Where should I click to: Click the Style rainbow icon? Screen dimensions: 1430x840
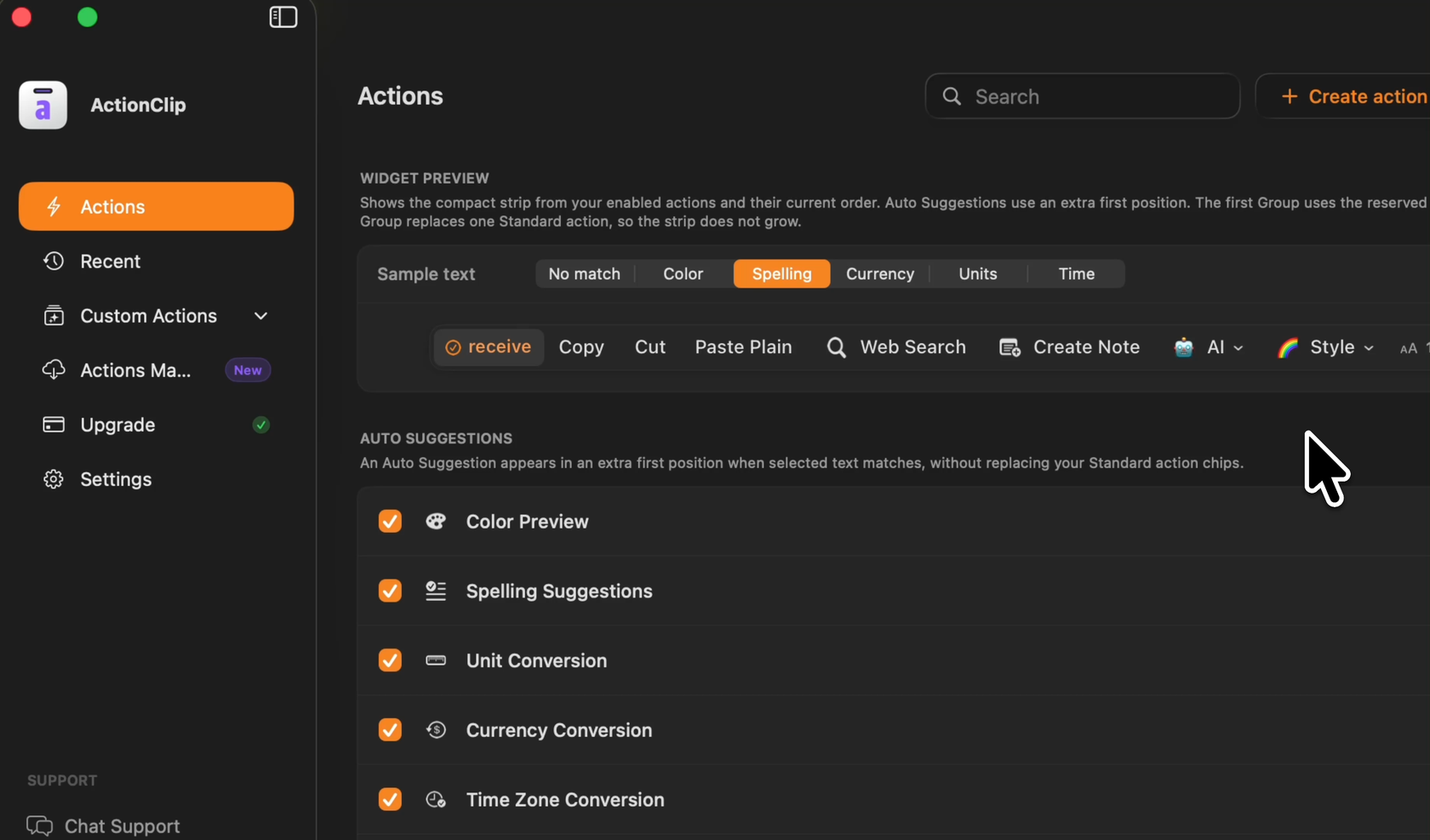[1288, 347]
